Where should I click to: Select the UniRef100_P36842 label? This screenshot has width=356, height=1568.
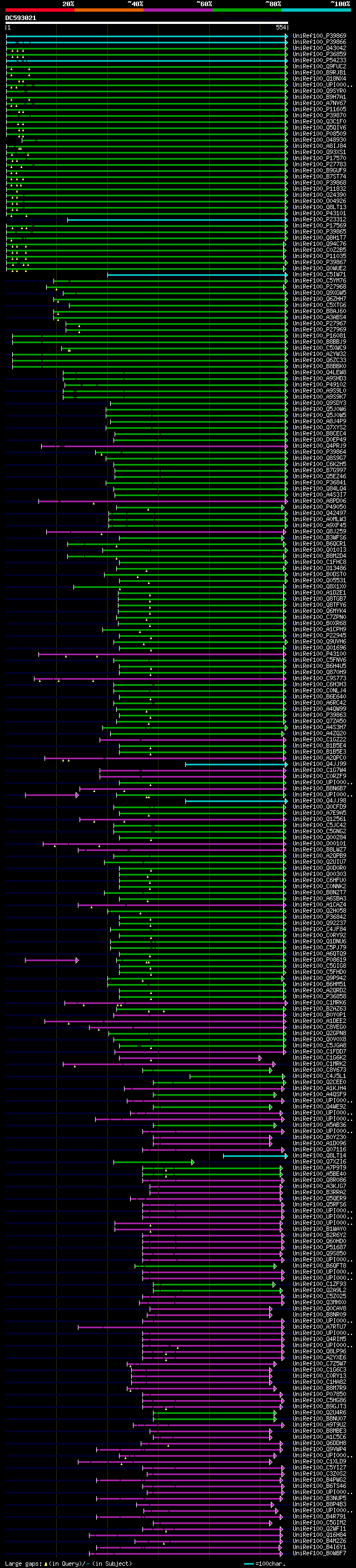coord(319,917)
